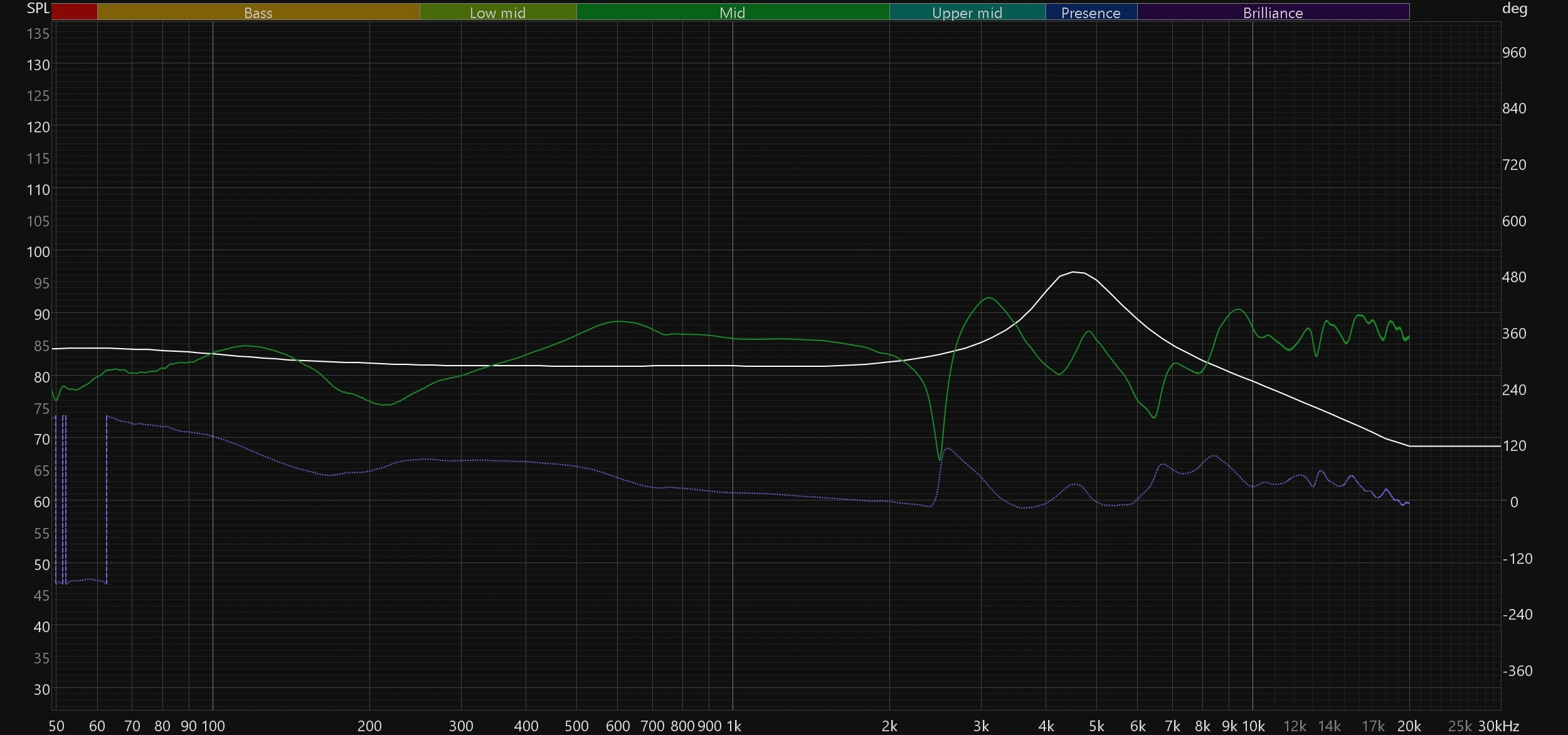This screenshot has width=1568, height=735.
Task: Click the Bass frequency band label
Action: 258,13
